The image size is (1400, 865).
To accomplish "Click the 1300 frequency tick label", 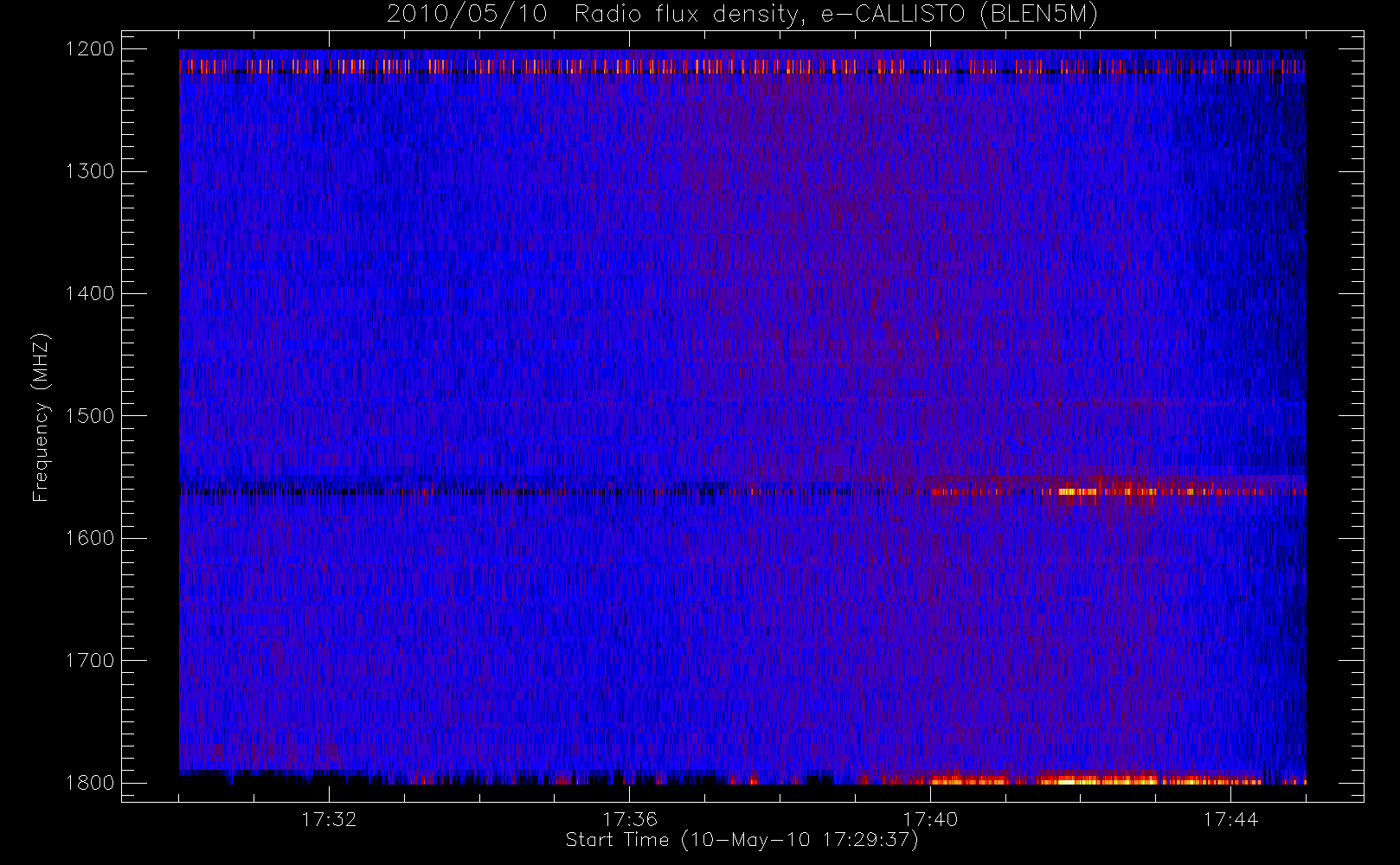I will [x=90, y=171].
